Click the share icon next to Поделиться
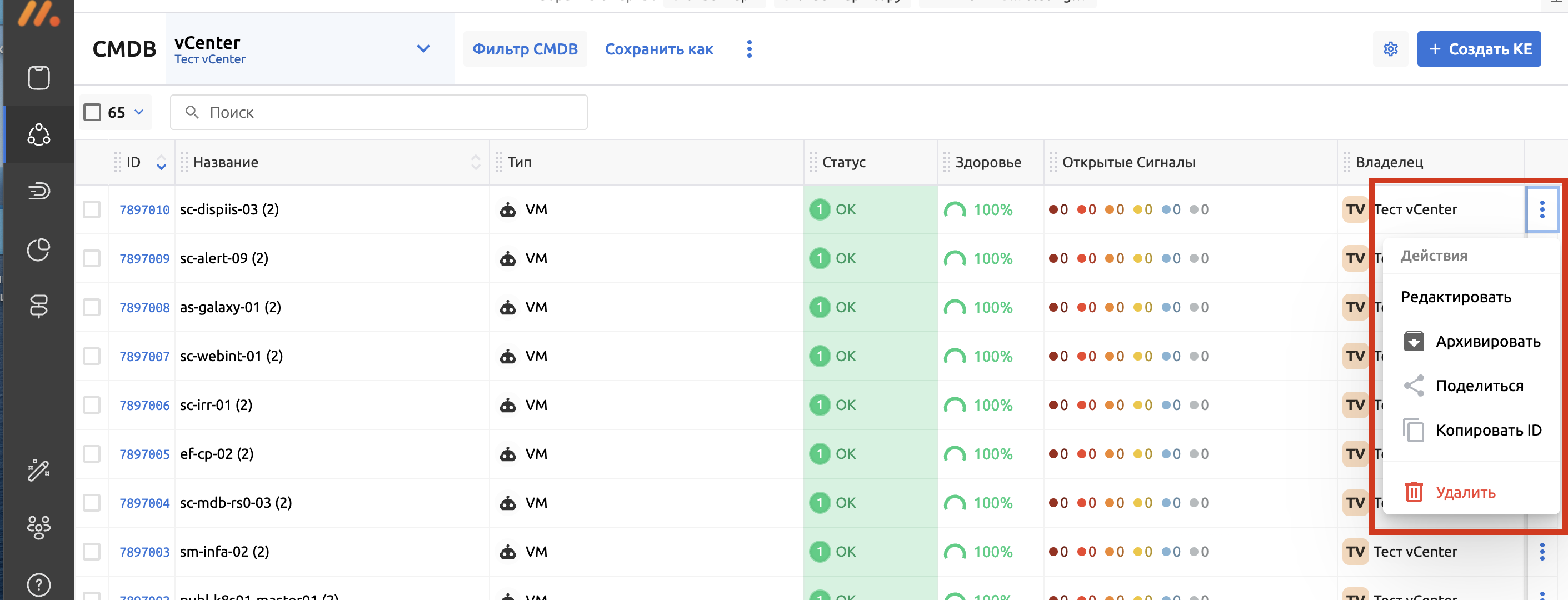Image resolution: width=1568 pixels, height=600 pixels. coord(1414,385)
